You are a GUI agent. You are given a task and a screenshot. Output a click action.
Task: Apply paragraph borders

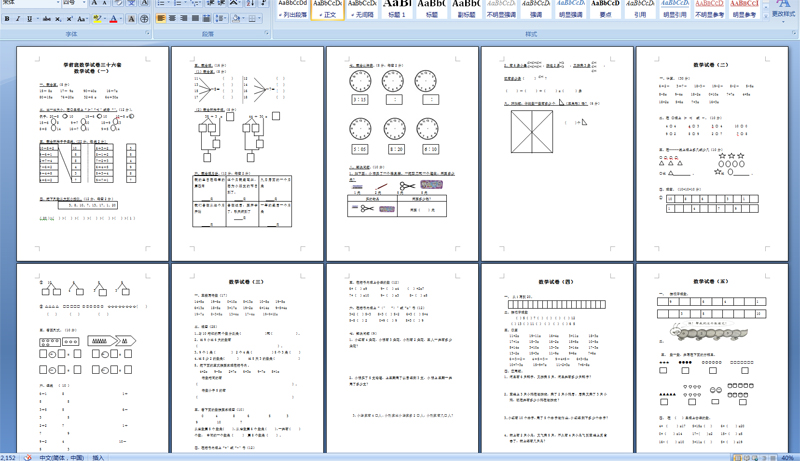click(252, 18)
